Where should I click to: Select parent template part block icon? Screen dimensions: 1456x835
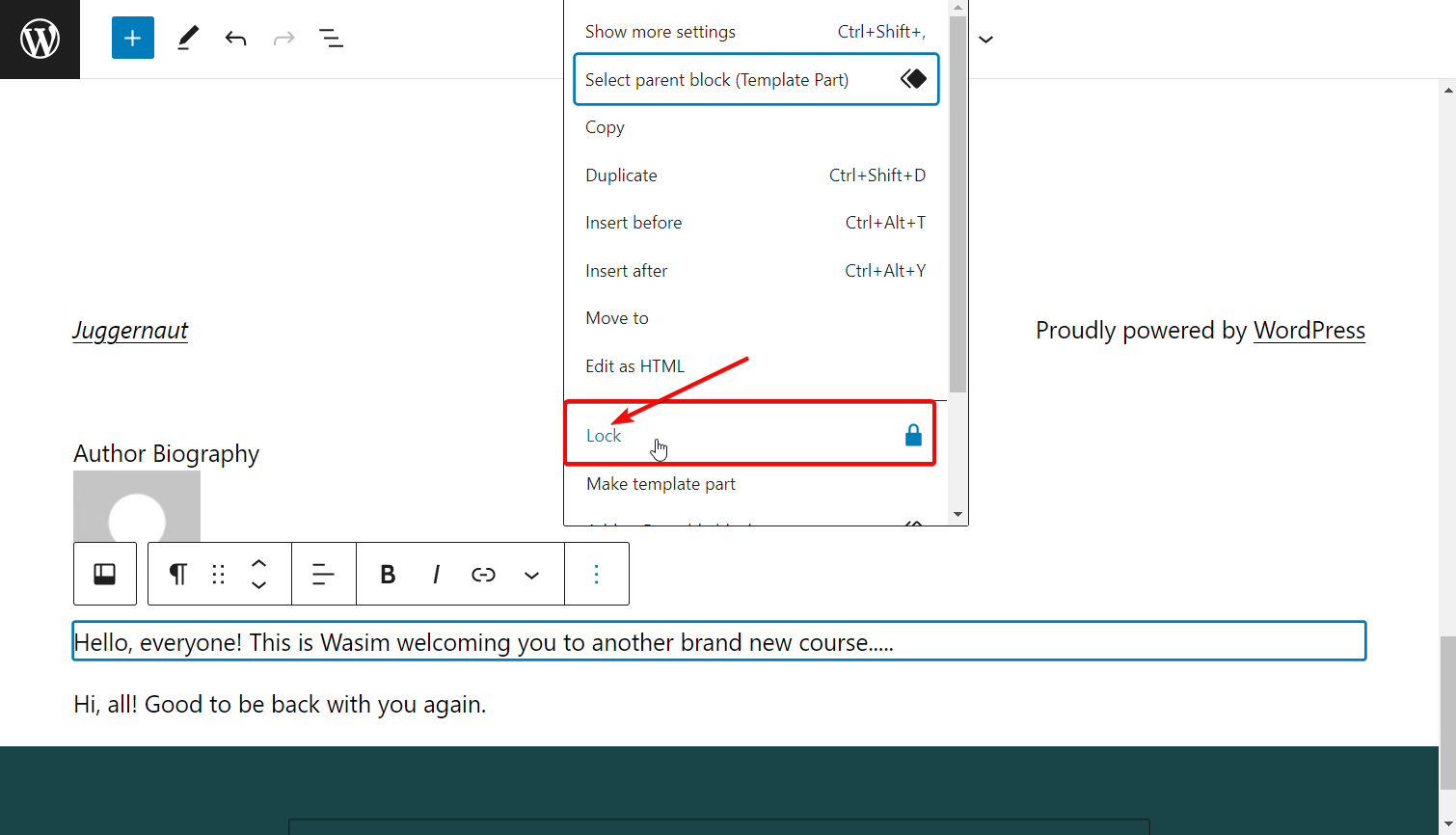105,575
